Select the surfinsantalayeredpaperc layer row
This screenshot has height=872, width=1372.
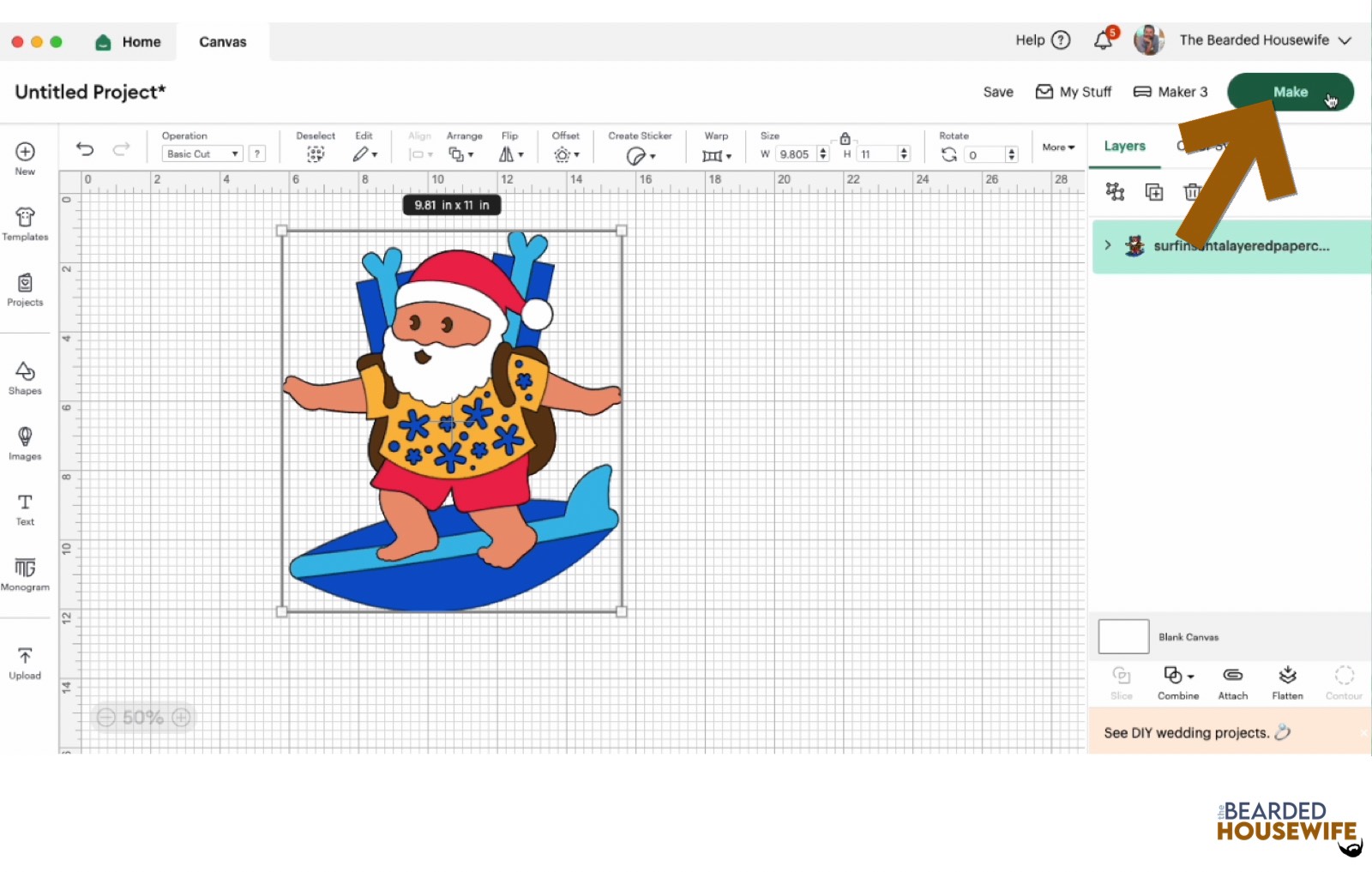click(x=1231, y=247)
